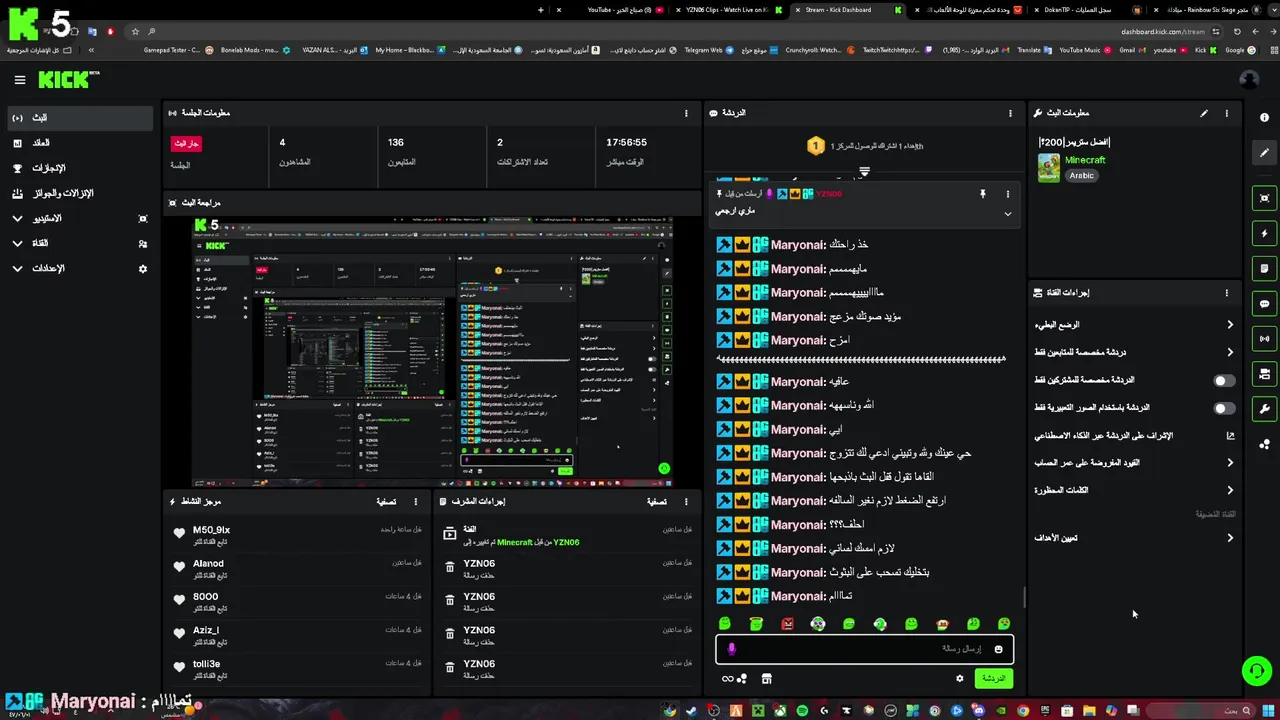Switch to the YZN06 Clips browser tab
Viewport: 1280px width, 720px height.
click(x=727, y=10)
